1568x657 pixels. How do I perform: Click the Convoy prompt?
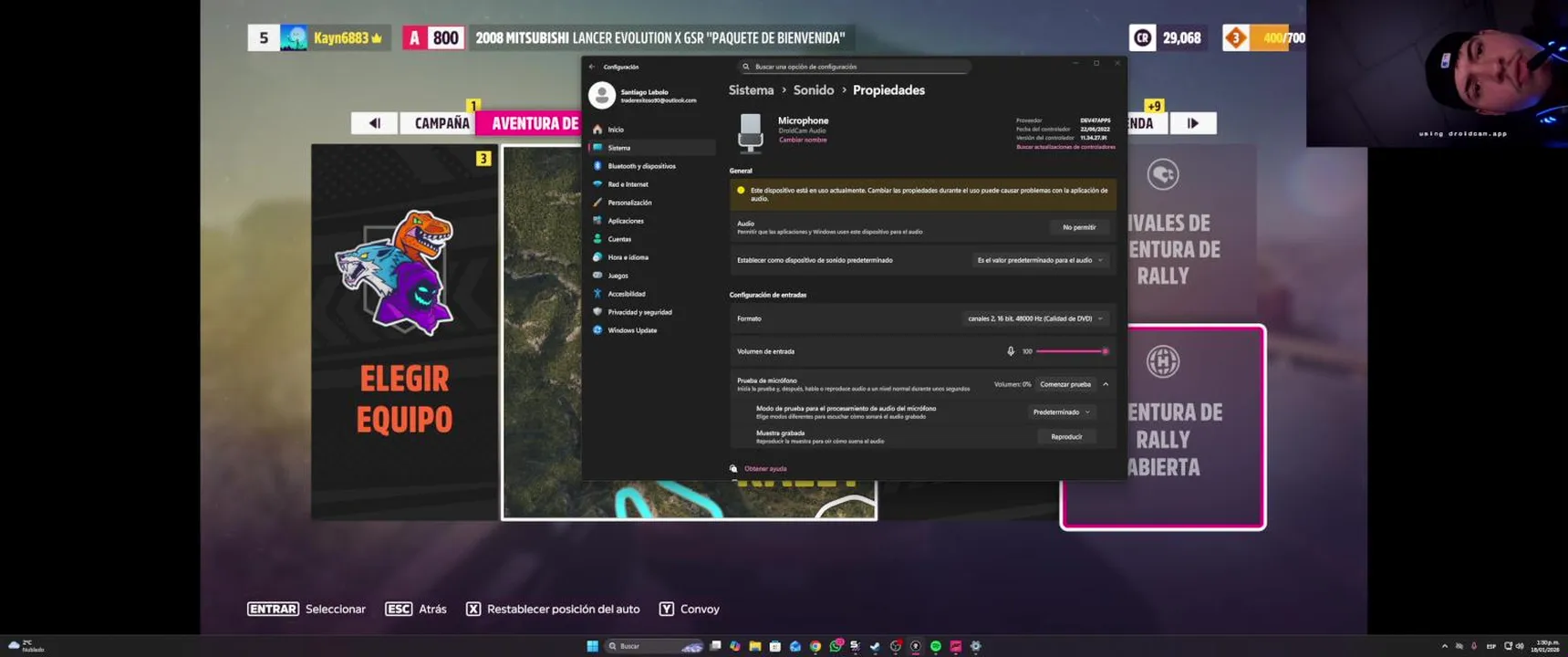pyautogui.click(x=689, y=609)
